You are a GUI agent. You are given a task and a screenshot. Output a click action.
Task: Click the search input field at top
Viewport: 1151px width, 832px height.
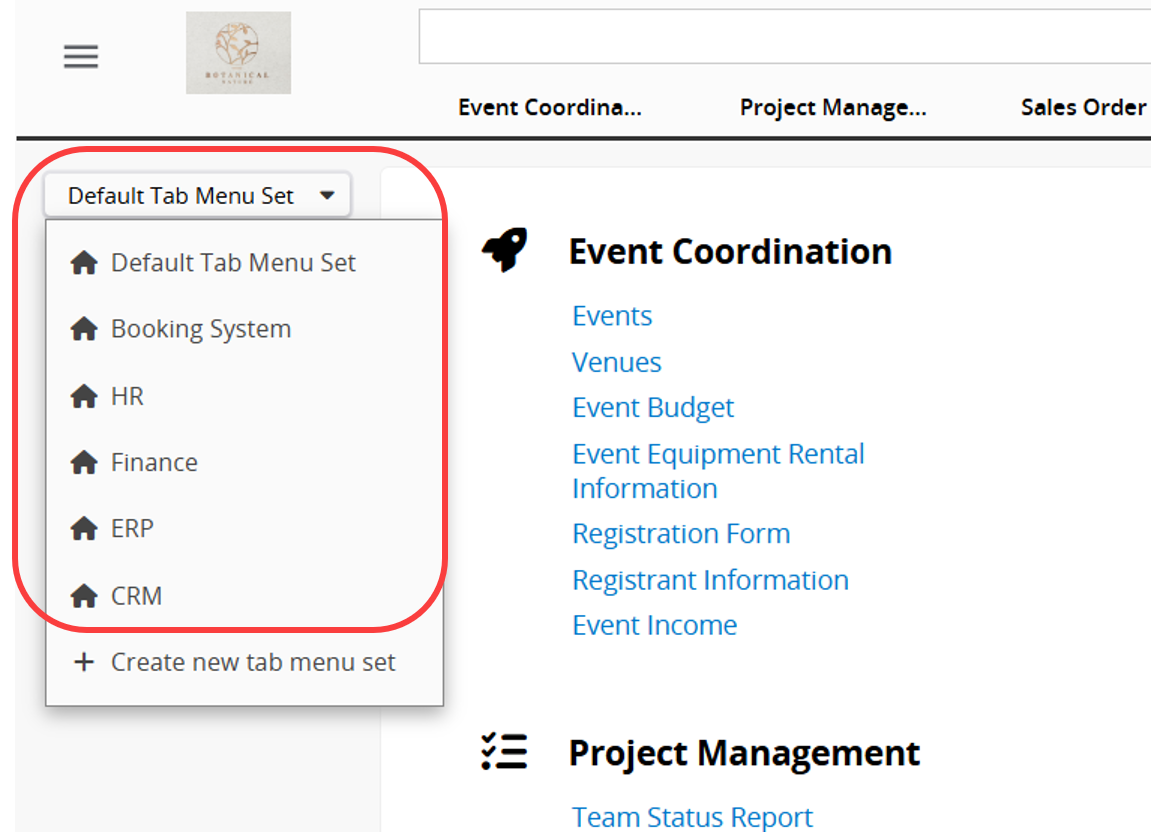pyautogui.click(x=780, y=37)
